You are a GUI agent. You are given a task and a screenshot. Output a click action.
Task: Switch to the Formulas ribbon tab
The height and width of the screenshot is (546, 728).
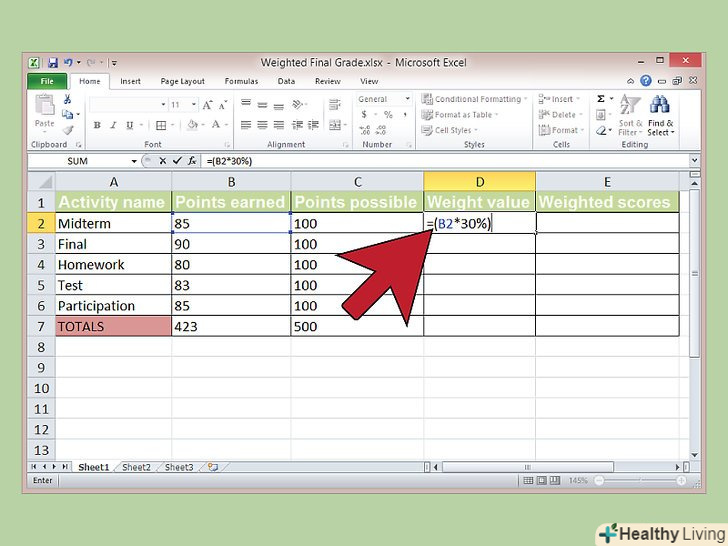241,81
